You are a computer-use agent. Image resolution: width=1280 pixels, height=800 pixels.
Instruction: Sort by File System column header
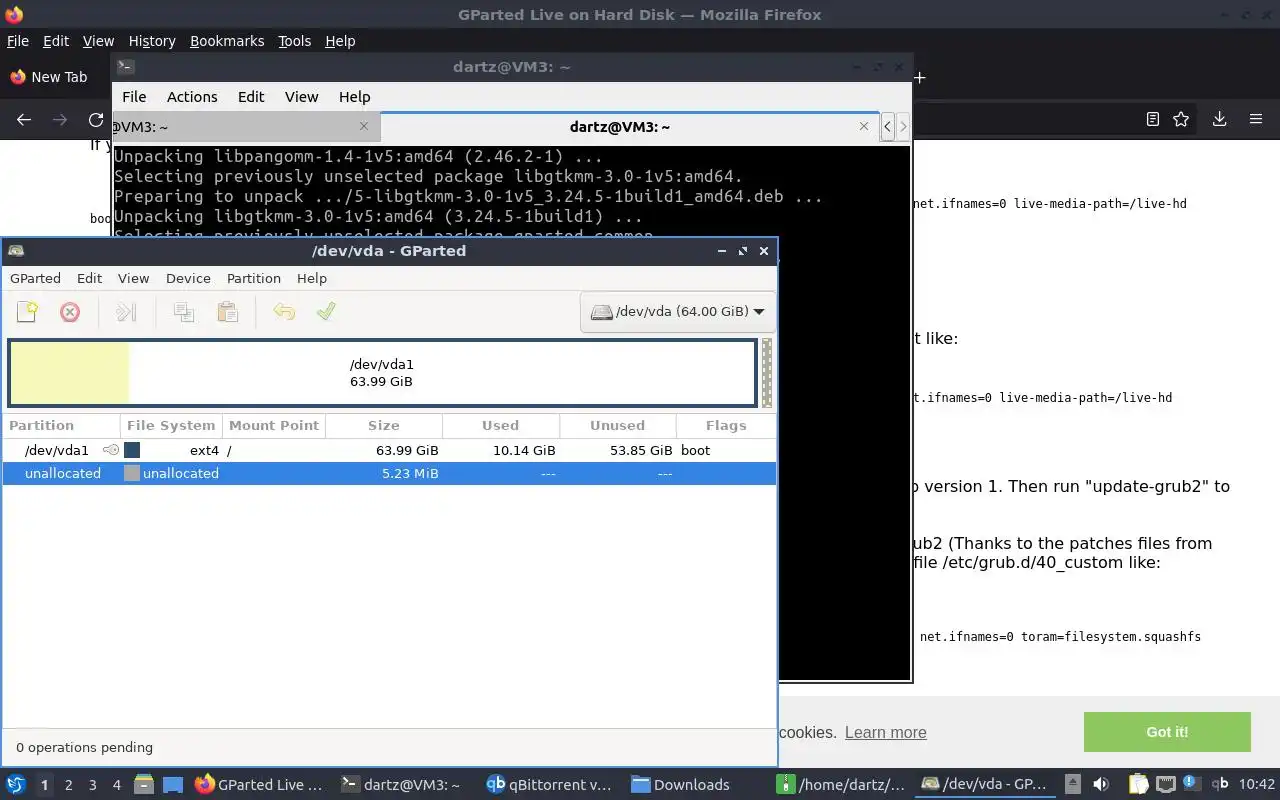[x=171, y=426]
